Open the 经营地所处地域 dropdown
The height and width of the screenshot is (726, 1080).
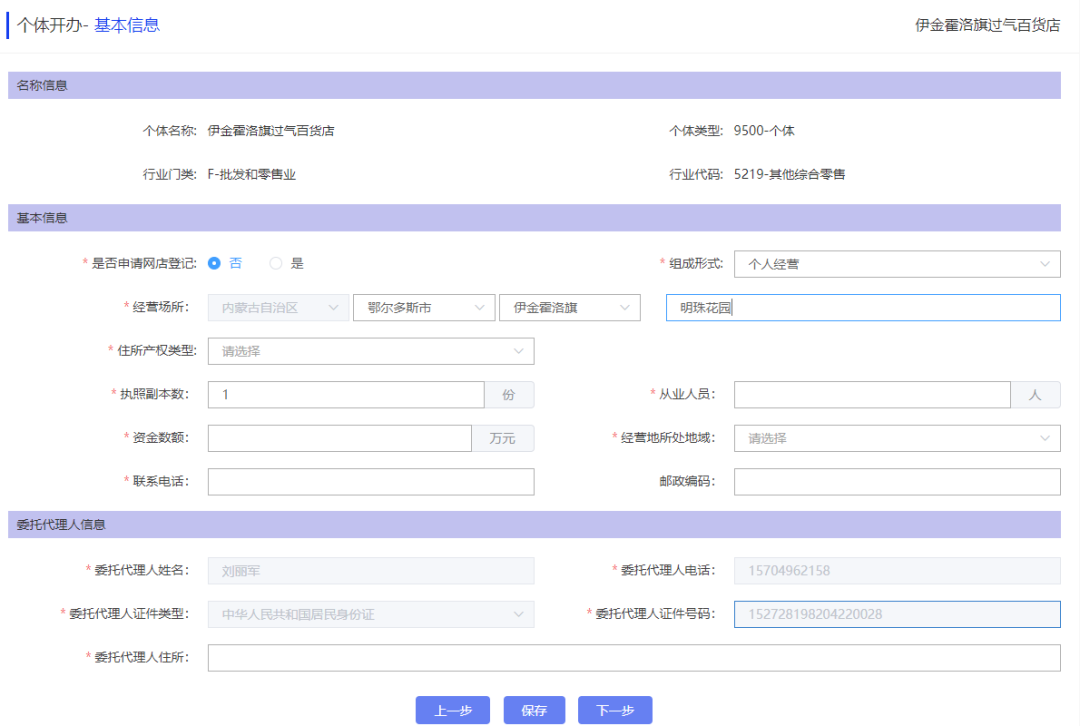coord(895,438)
